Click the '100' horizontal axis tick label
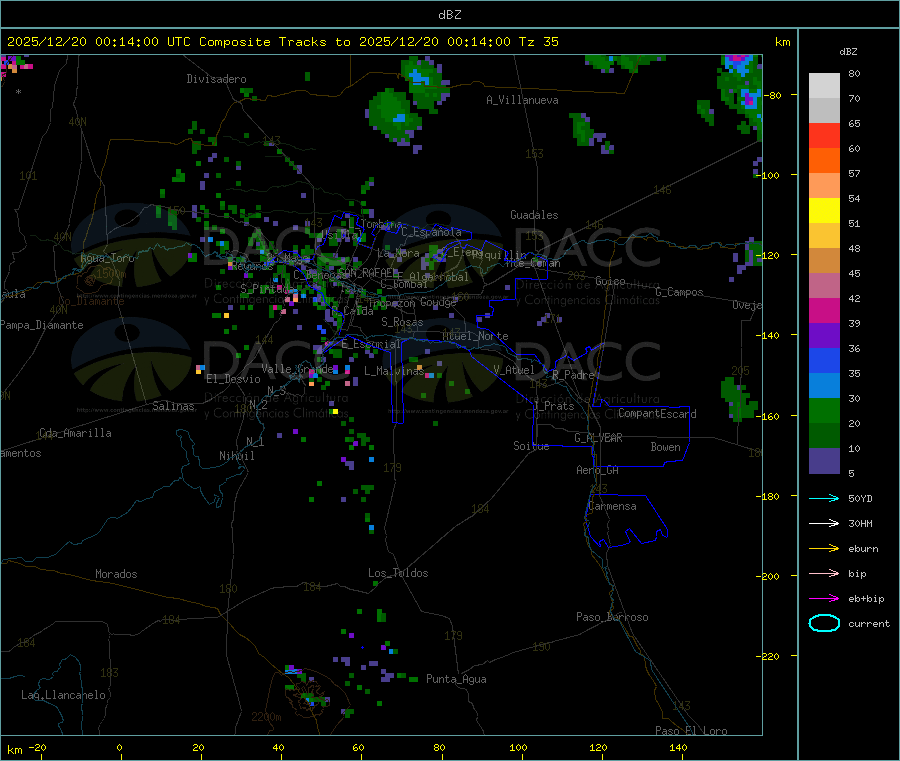900x761 pixels. pyautogui.click(x=518, y=747)
